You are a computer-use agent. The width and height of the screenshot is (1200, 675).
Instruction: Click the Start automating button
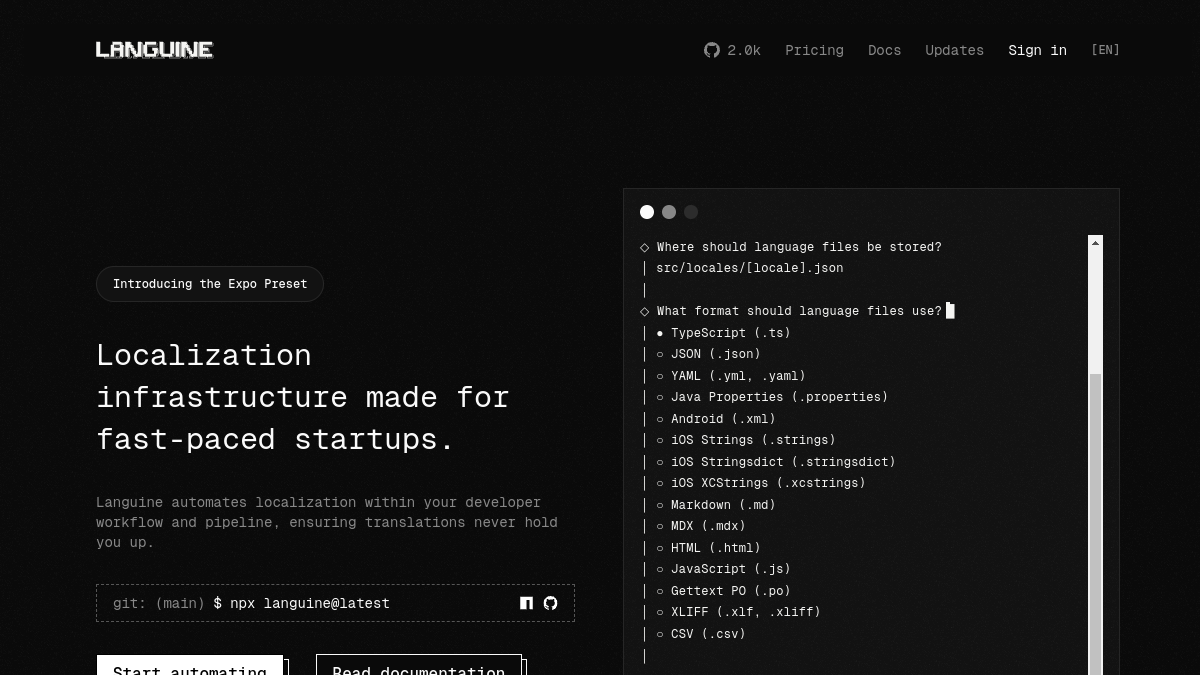tap(190, 665)
